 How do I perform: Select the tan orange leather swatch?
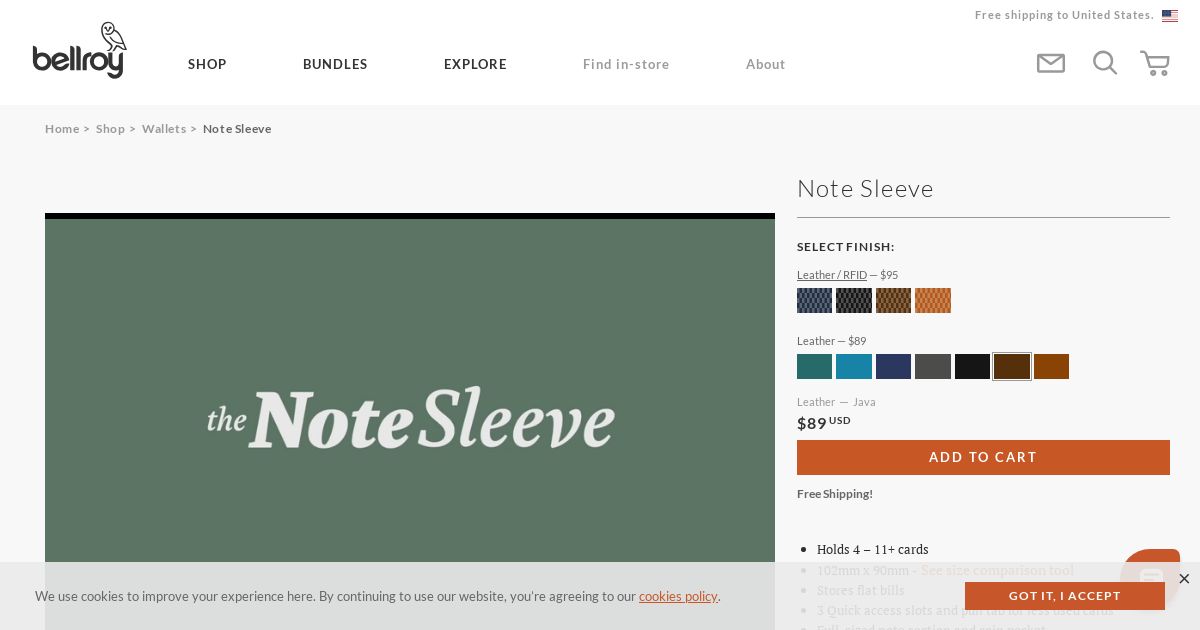pyautogui.click(x=1051, y=366)
